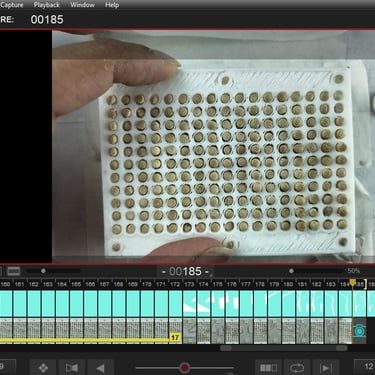
Task: Toggle the short play frames button
Action: tap(268, 368)
